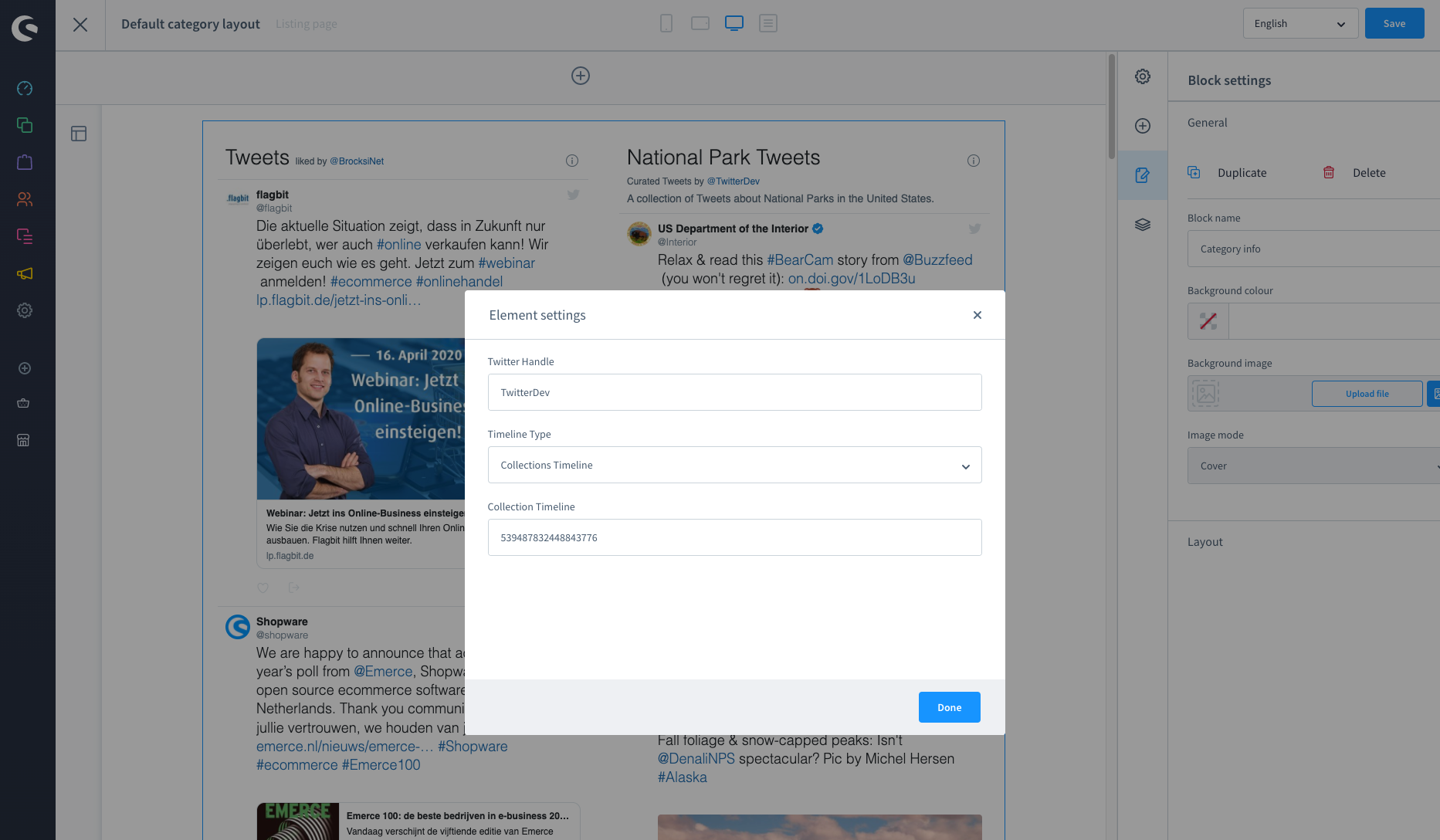Add a section with the plus circle icon
1440x840 pixels.
pos(581,76)
